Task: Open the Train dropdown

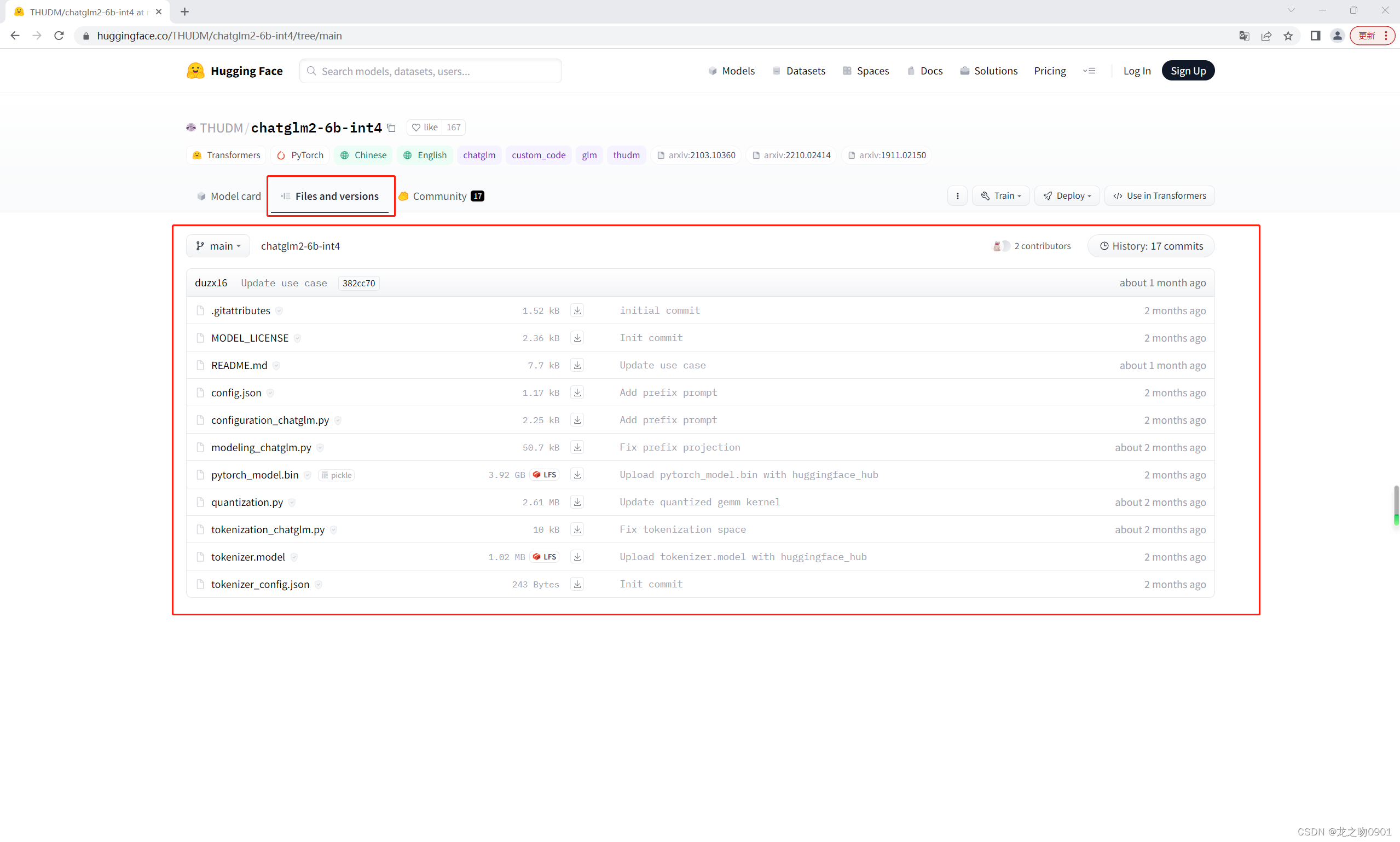Action: coord(1001,196)
